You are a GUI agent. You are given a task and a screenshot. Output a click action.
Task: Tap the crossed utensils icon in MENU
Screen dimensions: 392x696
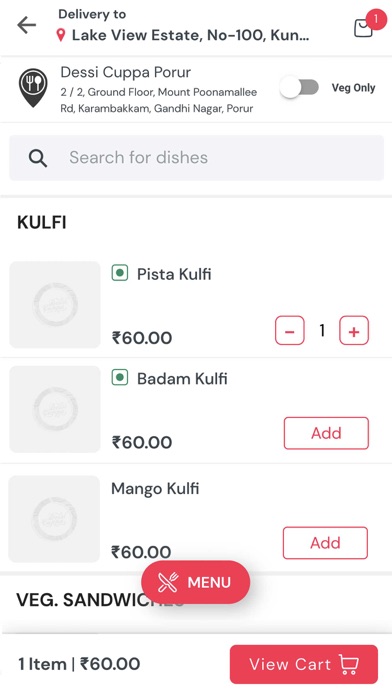(x=168, y=582)
